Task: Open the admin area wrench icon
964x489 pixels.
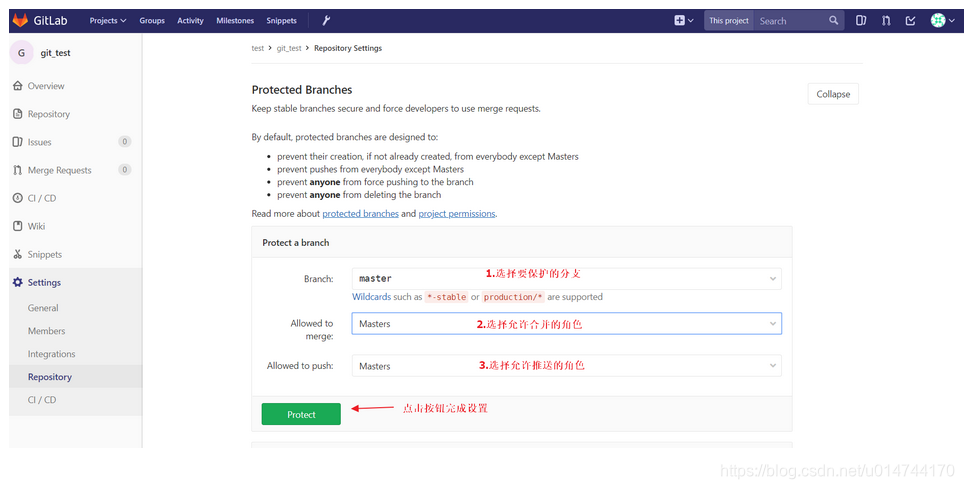Action: [x=326, y=20]
